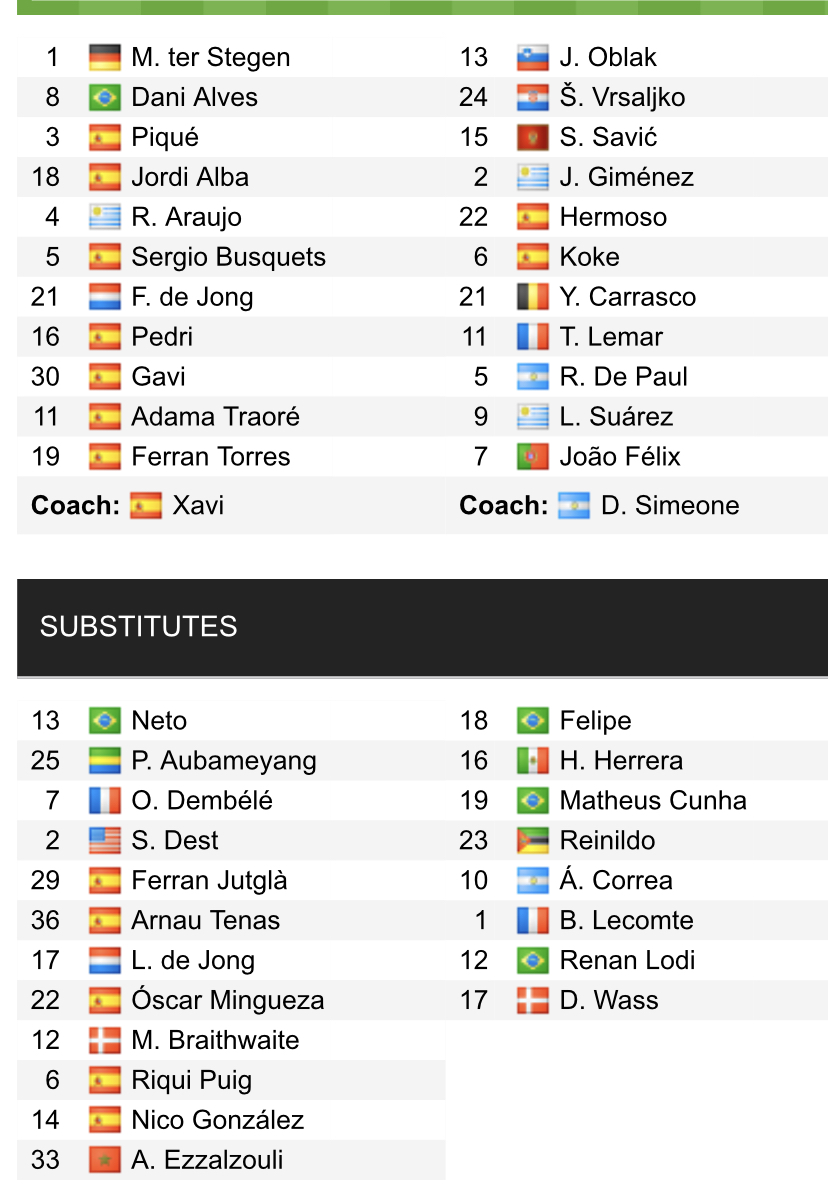This screenshot has height=1189, width=828.
Task: Click shirt number 24 for Š. Vrsaljko
Action: point(473,97)
